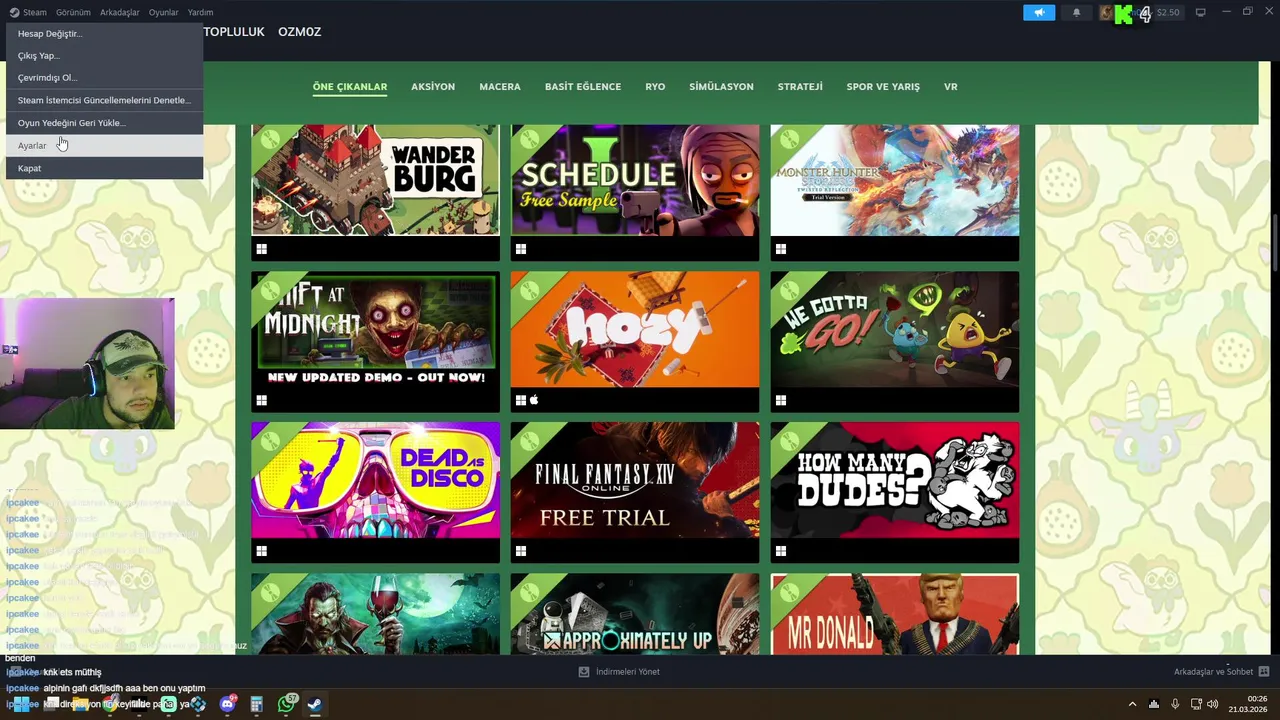Open the Calculator taskbar icon

point(257,704)
